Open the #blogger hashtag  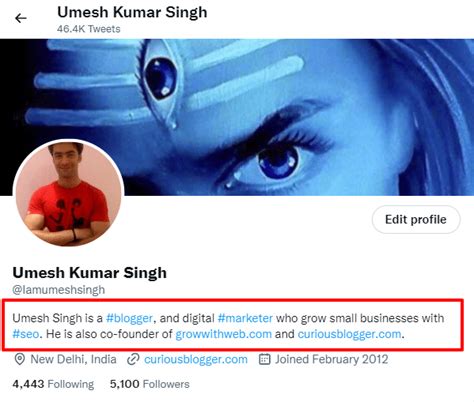[129, 318]
